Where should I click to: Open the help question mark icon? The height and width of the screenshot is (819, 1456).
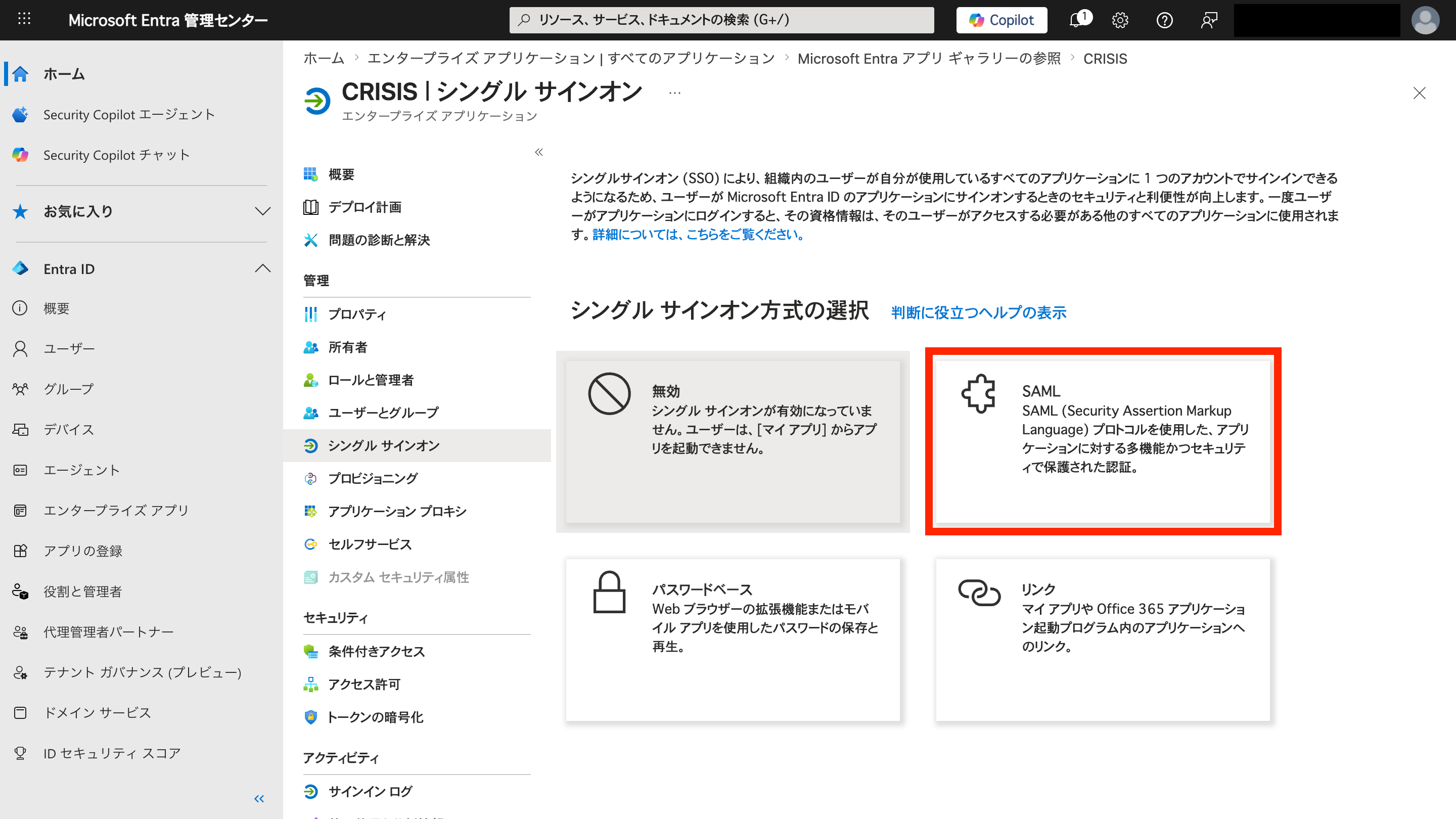point(1164,20)
